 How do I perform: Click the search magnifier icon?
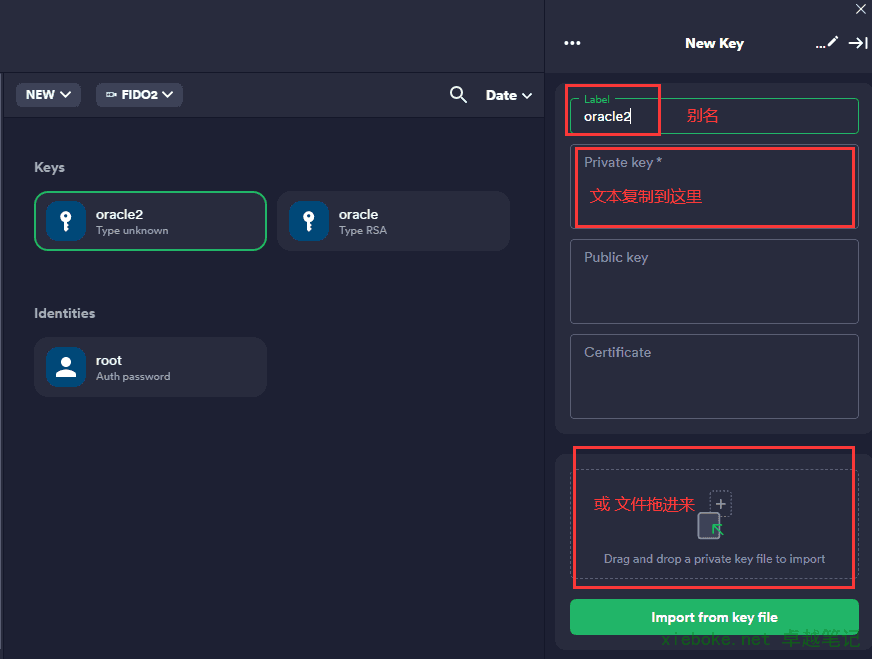[458, 95]
